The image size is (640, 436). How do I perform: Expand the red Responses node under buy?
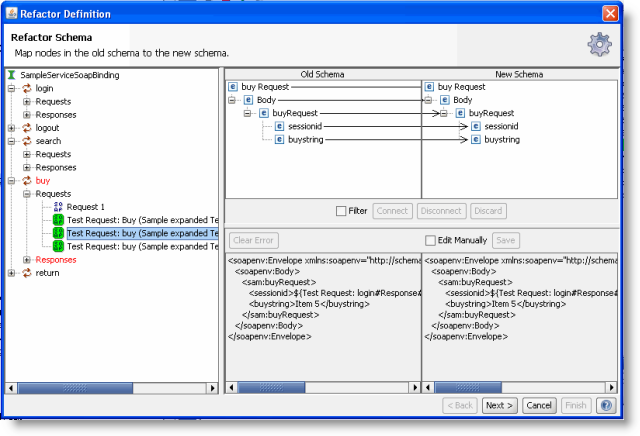point(27,260)
